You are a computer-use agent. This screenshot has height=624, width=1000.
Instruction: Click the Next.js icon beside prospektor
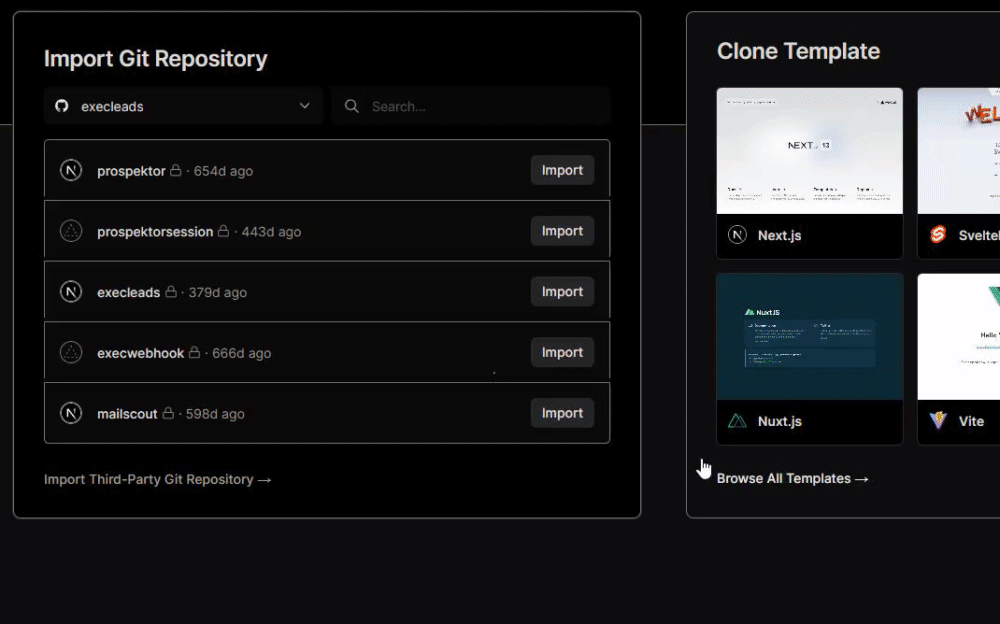tap(71, 170)
